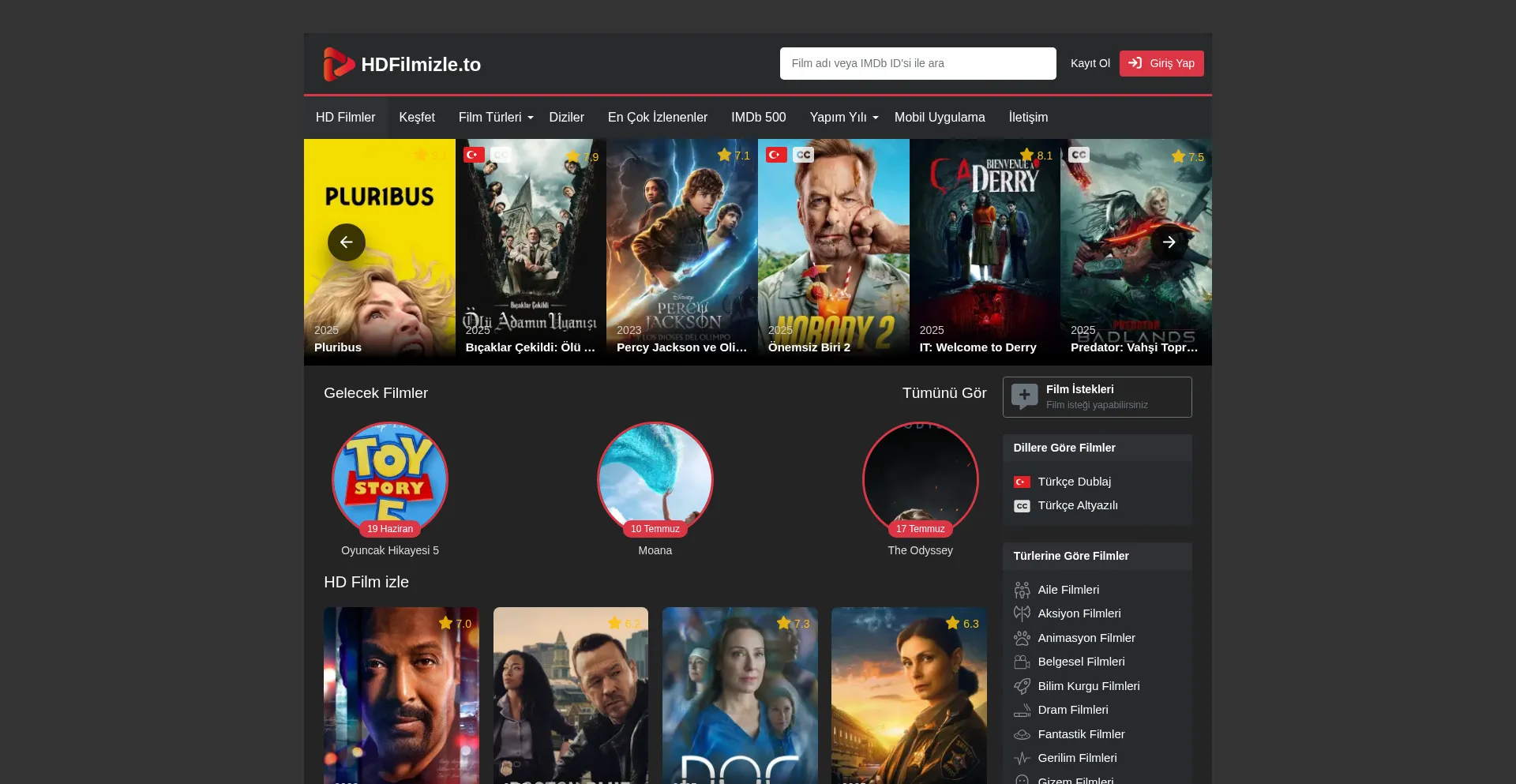
Task: Click the Tümünü Gör link
Action: (944, 393)
